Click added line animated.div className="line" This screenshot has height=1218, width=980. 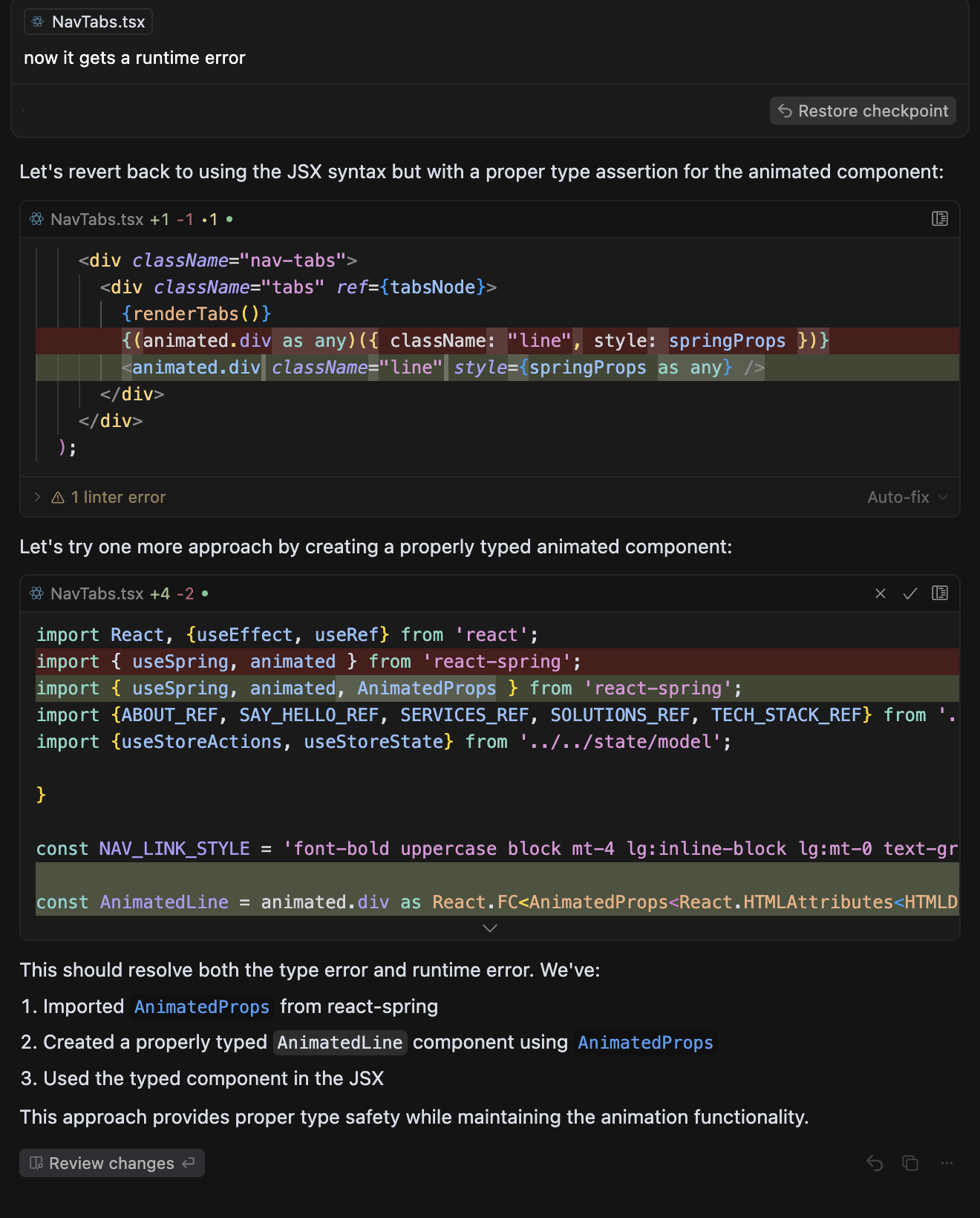click(497, 368)
